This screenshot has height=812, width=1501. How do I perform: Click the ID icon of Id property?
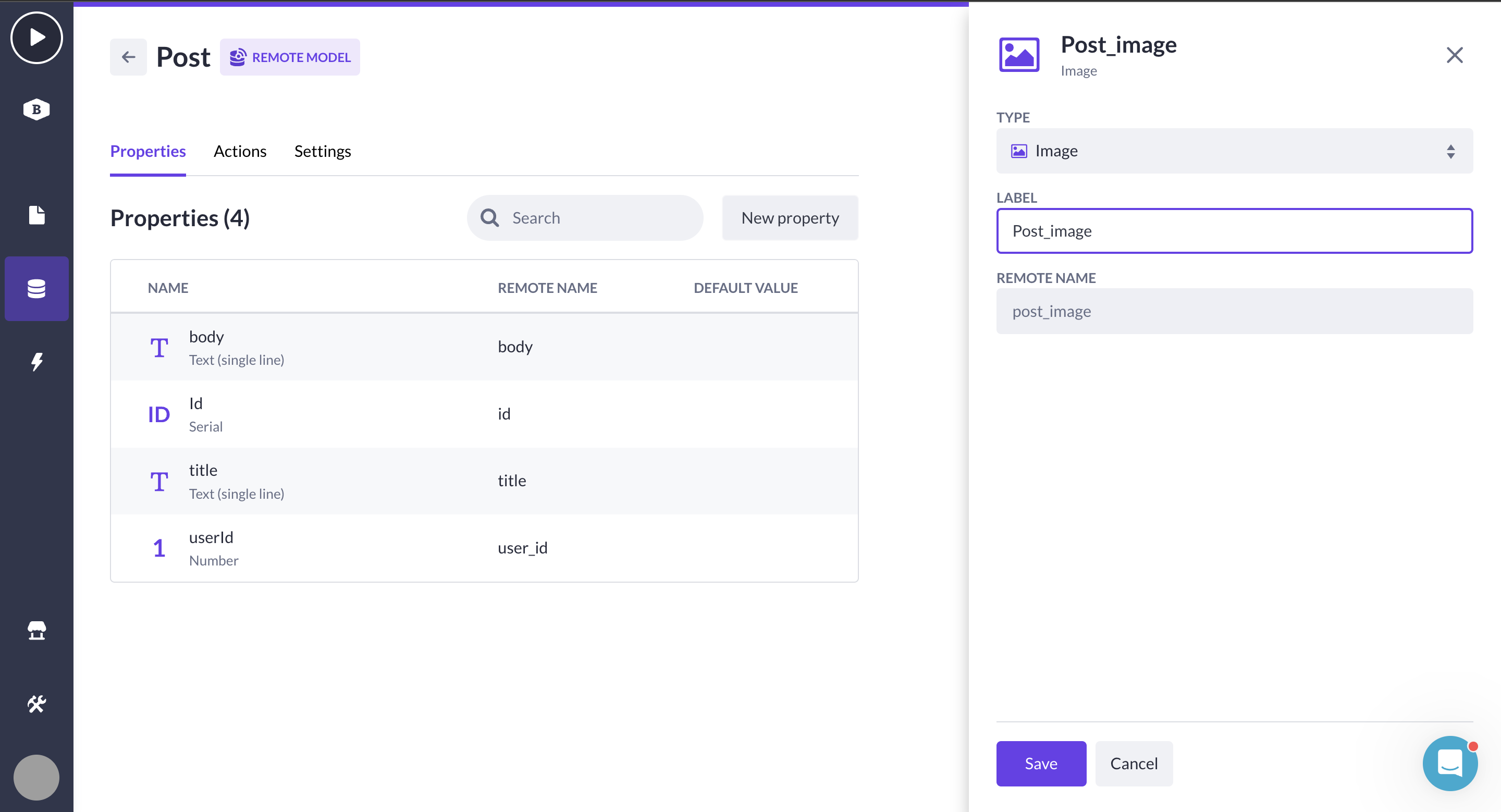click(x=159, y=415)
